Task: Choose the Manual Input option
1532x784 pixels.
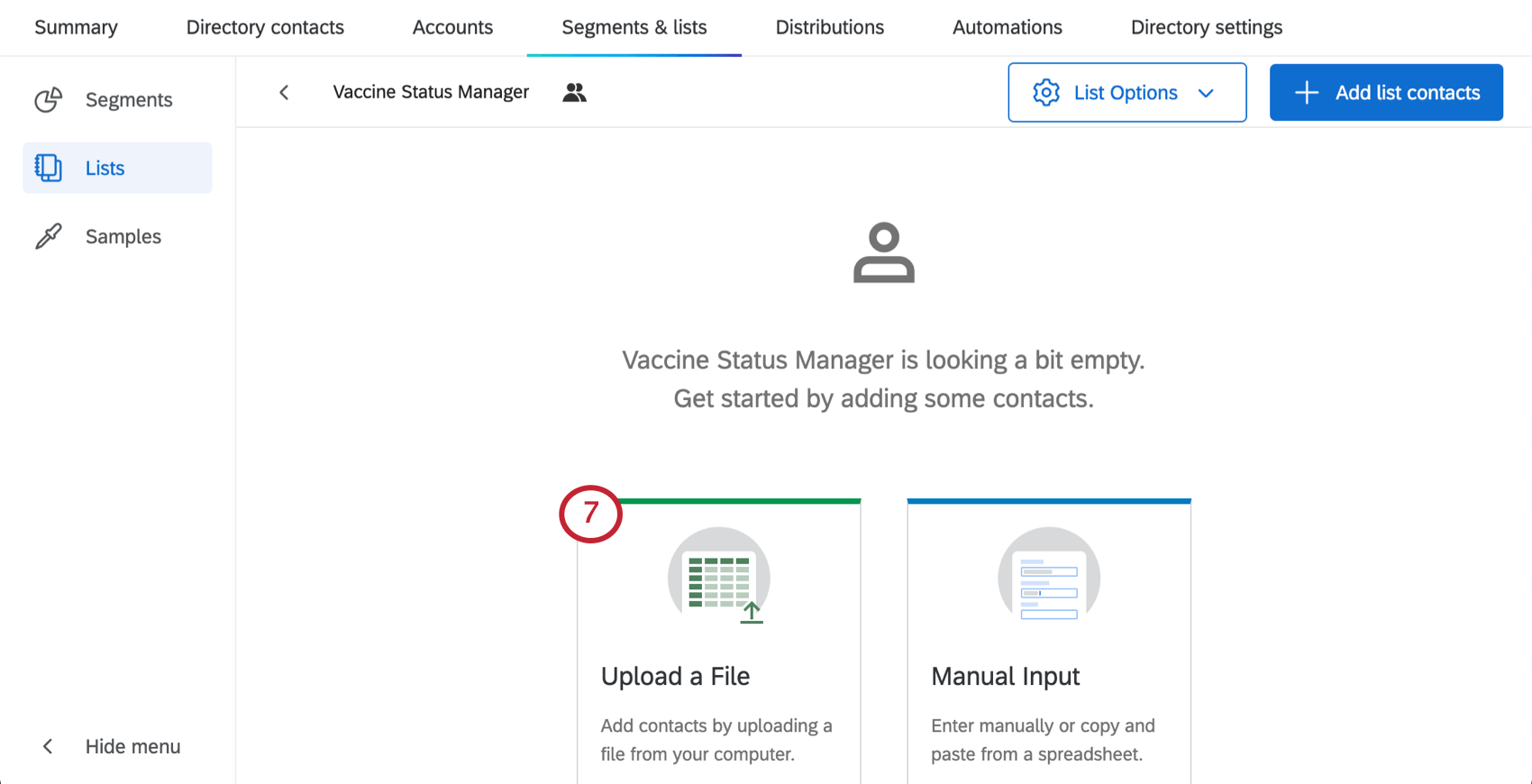Action: (x=1005, y=676)
